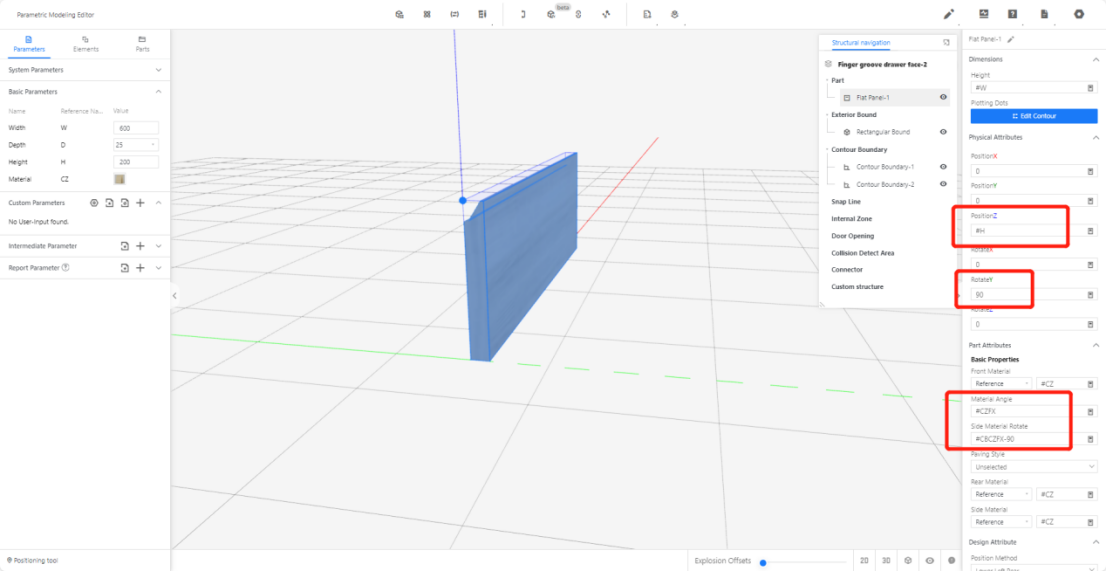
Task: Click the Edit Contour button
Action: (x=1033, y=116)
